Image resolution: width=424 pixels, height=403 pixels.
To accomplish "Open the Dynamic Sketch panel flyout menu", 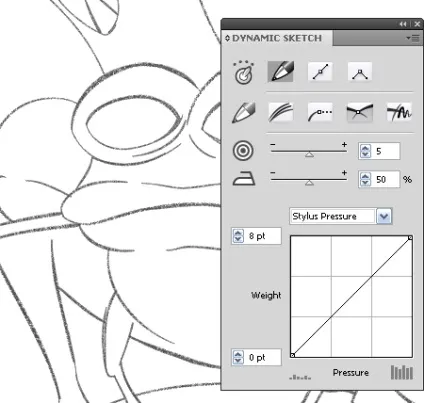I will point(413,38).
